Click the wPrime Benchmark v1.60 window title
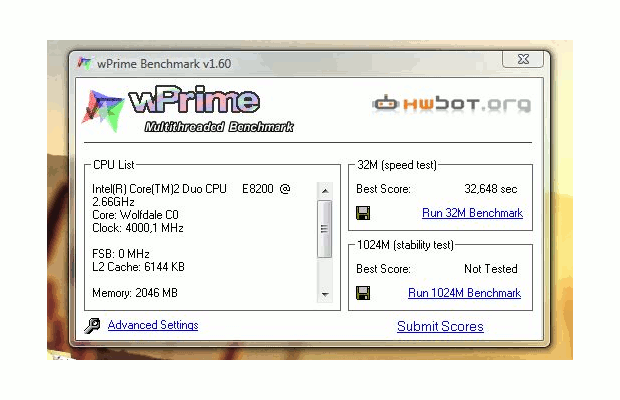This screenshot has height=400, width=620. pos(164,64)
